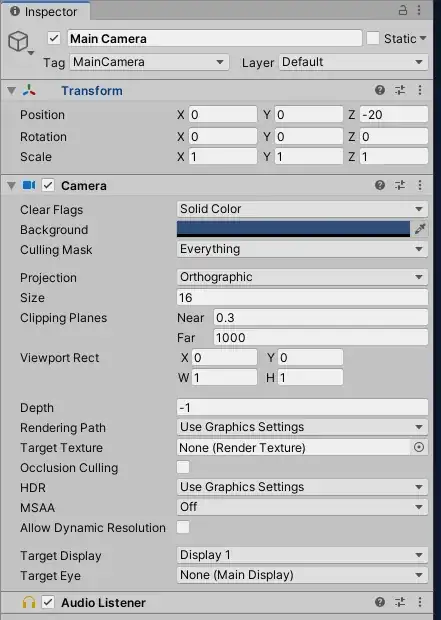Open Camera component help reference
This screenshot has width=441, height=620.
pos(380,185)
